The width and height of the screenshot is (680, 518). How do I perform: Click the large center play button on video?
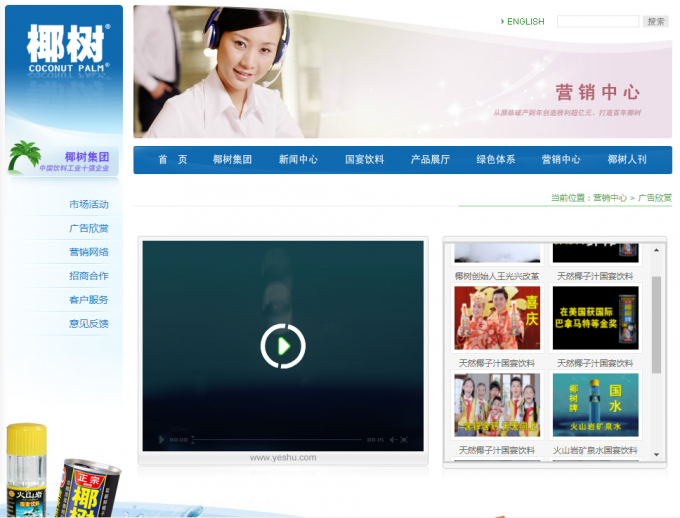[x=283, y=346]
